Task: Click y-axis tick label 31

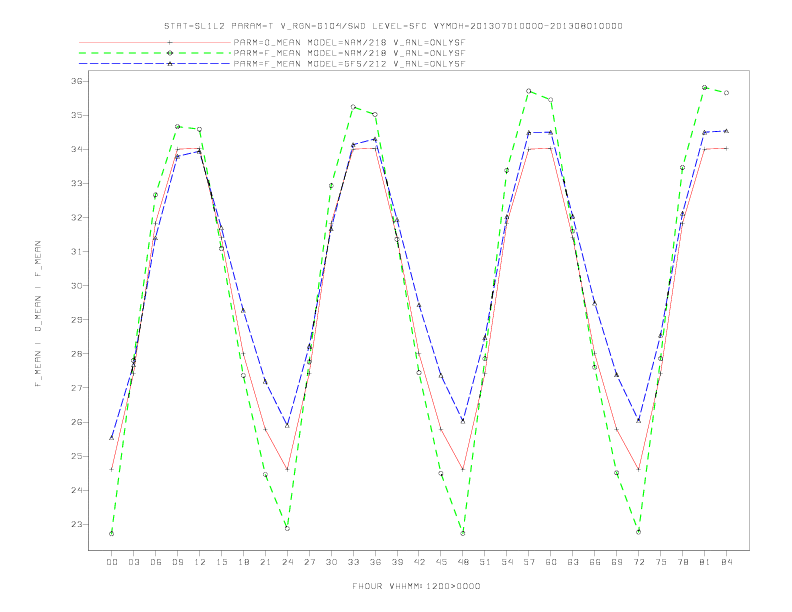Action: click(76, 251)
